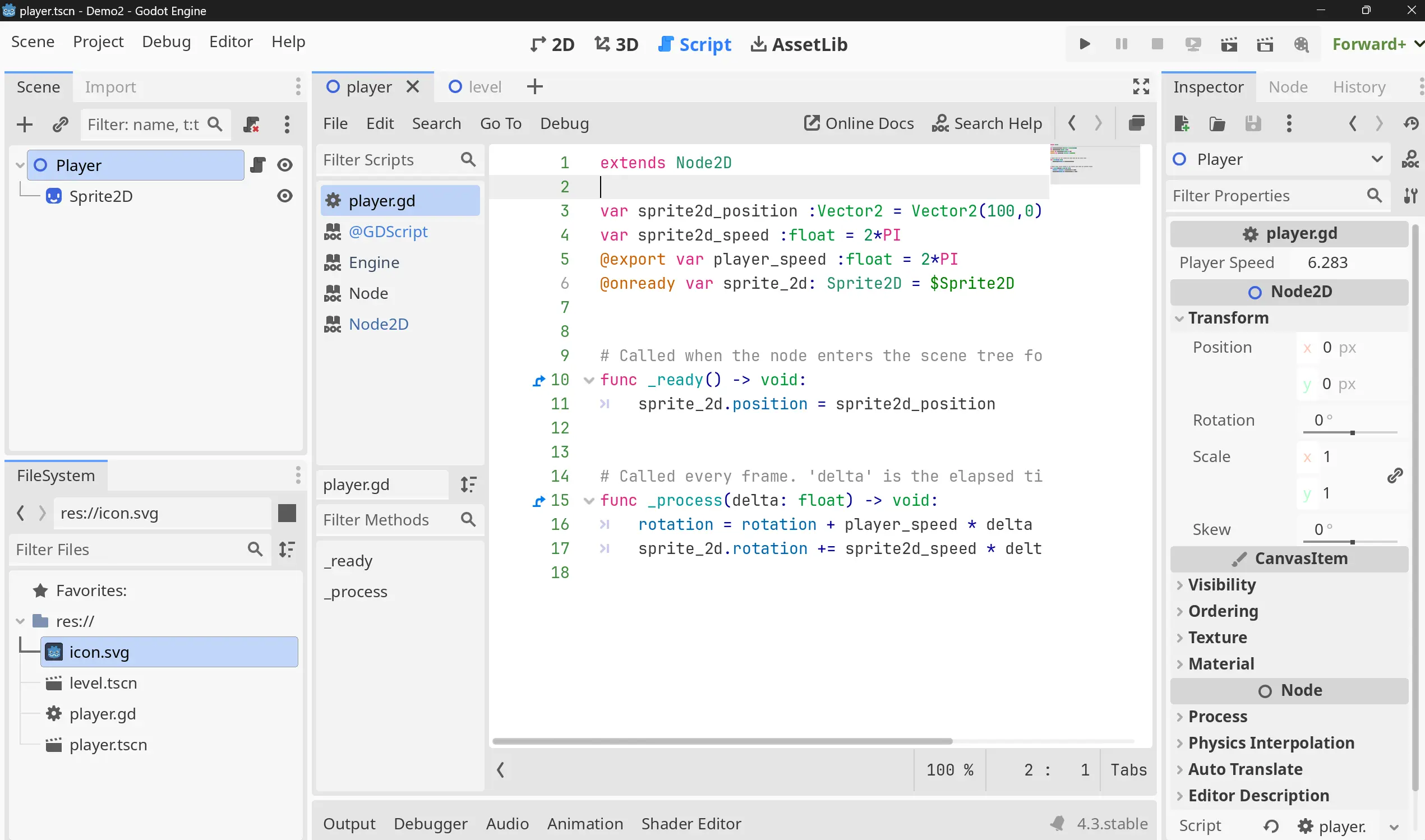Viewport: 1425px width, 840px height.
Task: Switch to the level scene tab
Action: tap(476, 86)
